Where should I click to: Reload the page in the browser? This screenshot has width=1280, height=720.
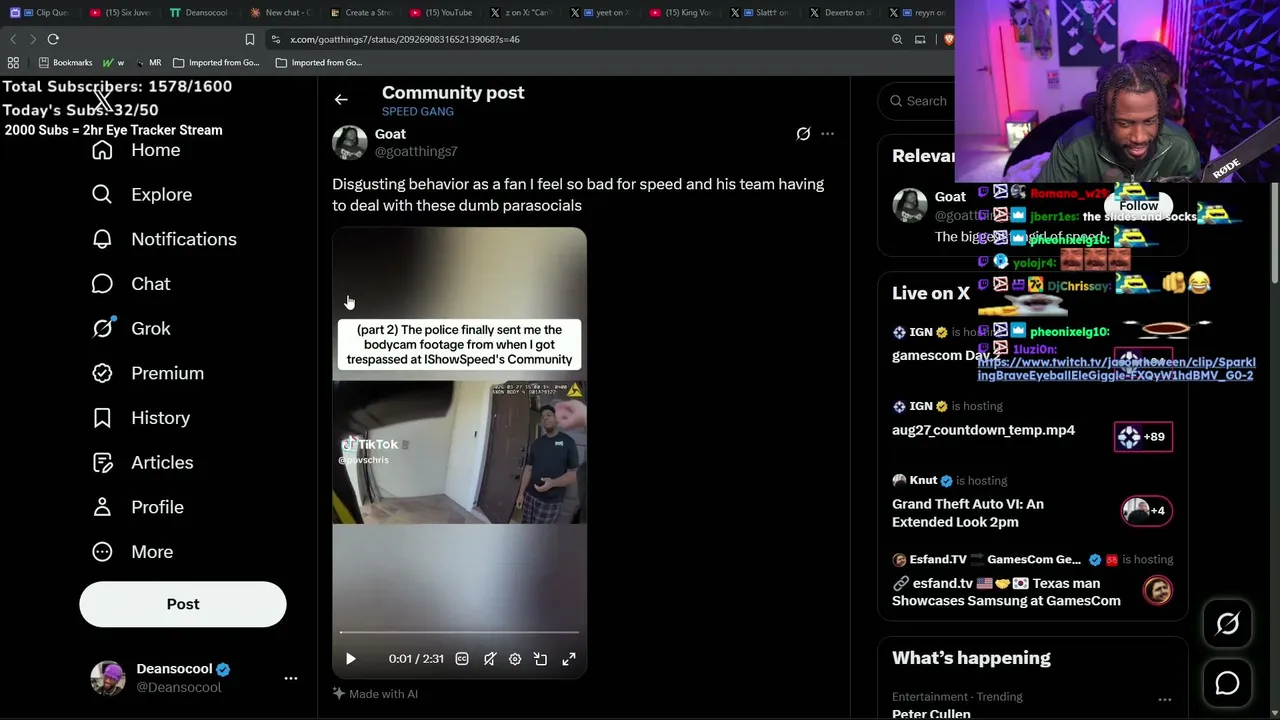click(x=53, y=39)
